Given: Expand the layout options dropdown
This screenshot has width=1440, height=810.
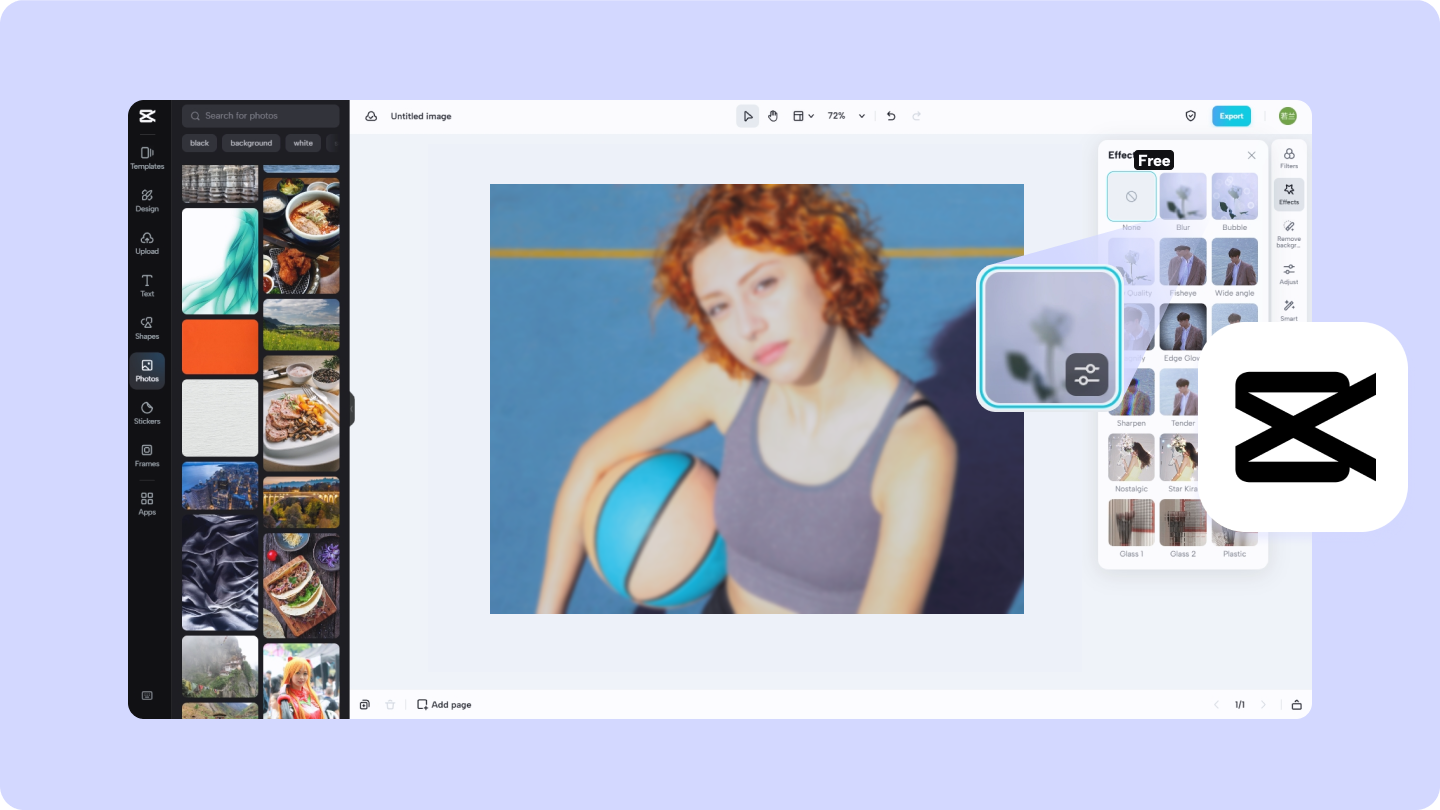Looking at the screenshot, I should (802, 115).
